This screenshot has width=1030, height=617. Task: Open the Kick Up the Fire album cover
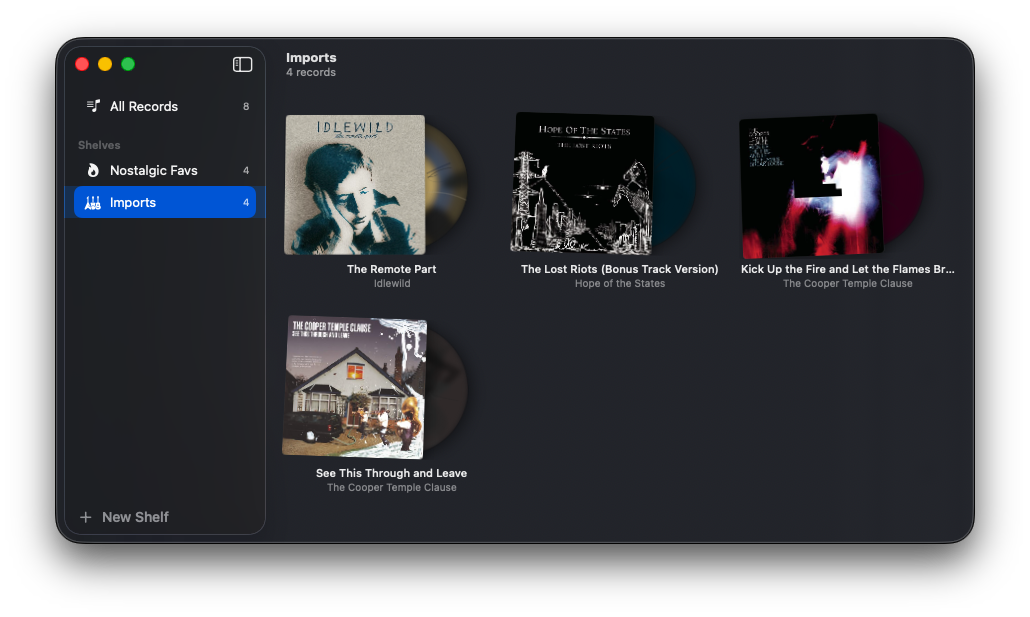tap(810, 185)
